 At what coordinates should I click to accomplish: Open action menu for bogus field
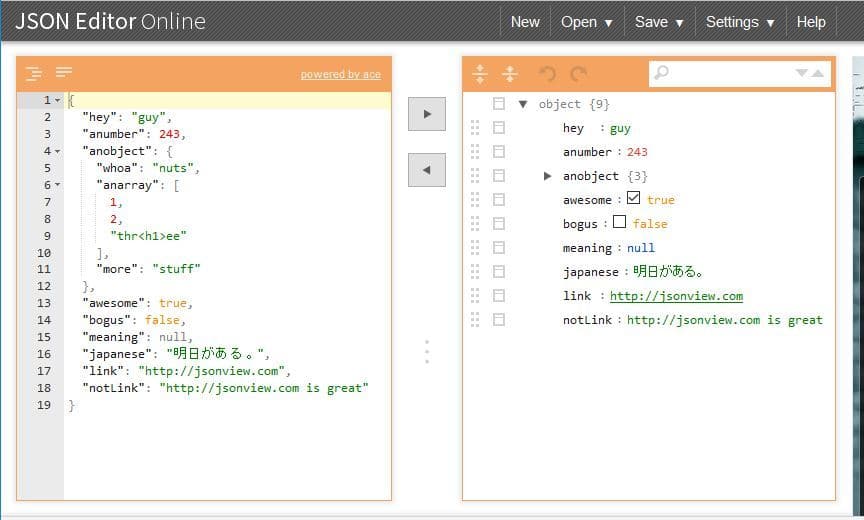tap(499, 224)
